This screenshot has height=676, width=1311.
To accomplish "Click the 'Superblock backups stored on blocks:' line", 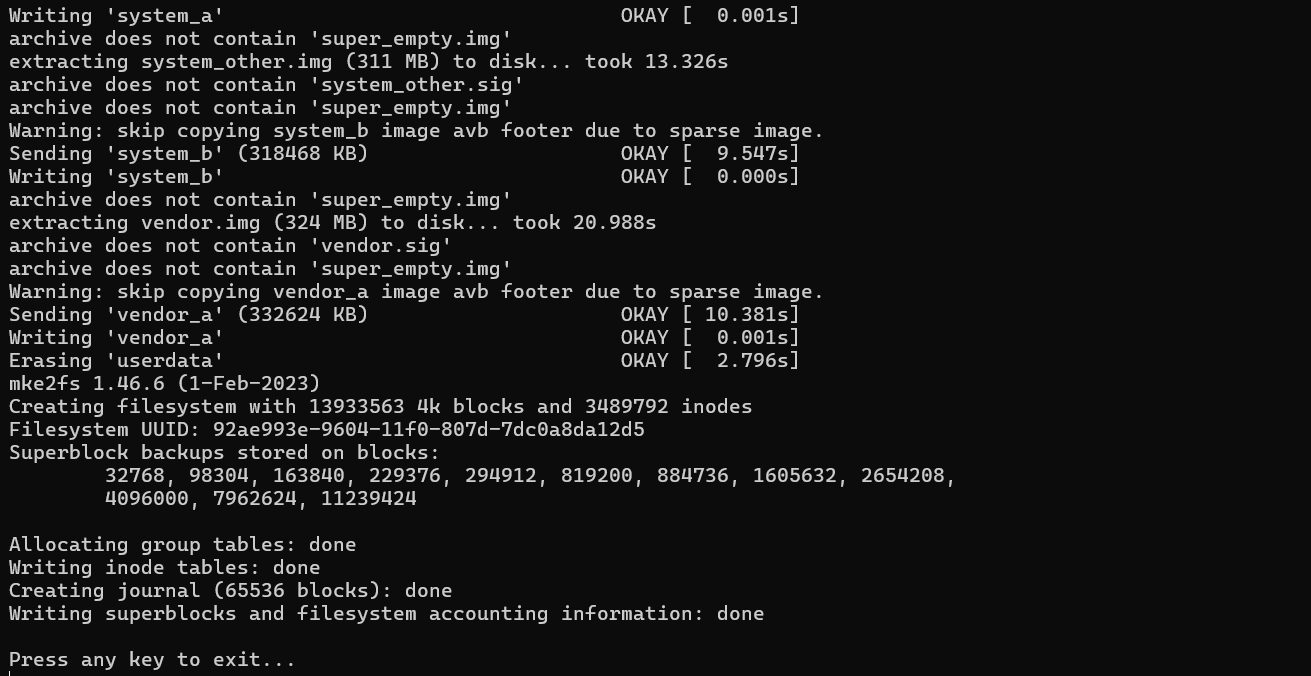I will 224,453.
